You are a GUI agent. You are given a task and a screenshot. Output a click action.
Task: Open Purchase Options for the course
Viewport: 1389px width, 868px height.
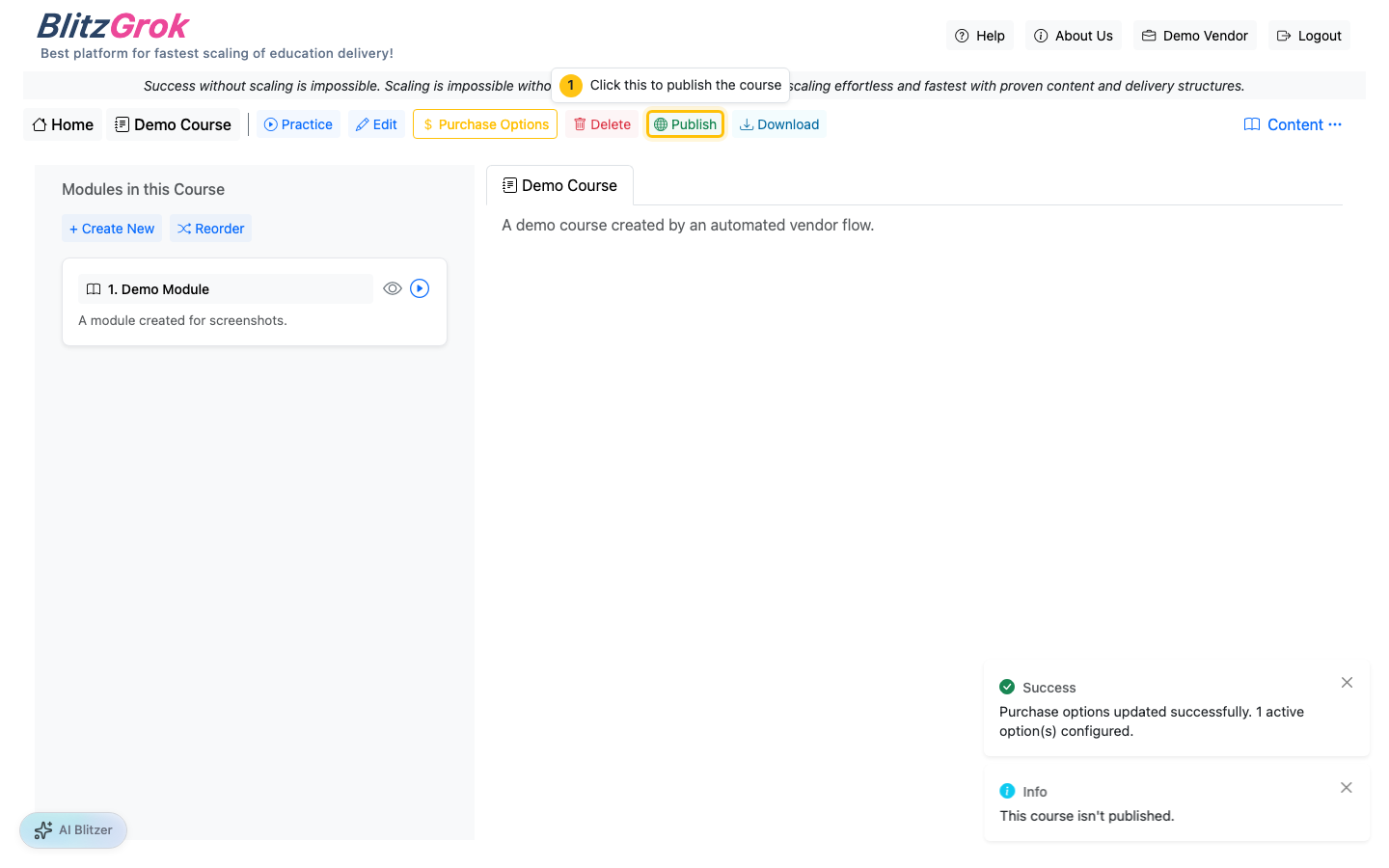pyautogui.click(x=485, y=124)
